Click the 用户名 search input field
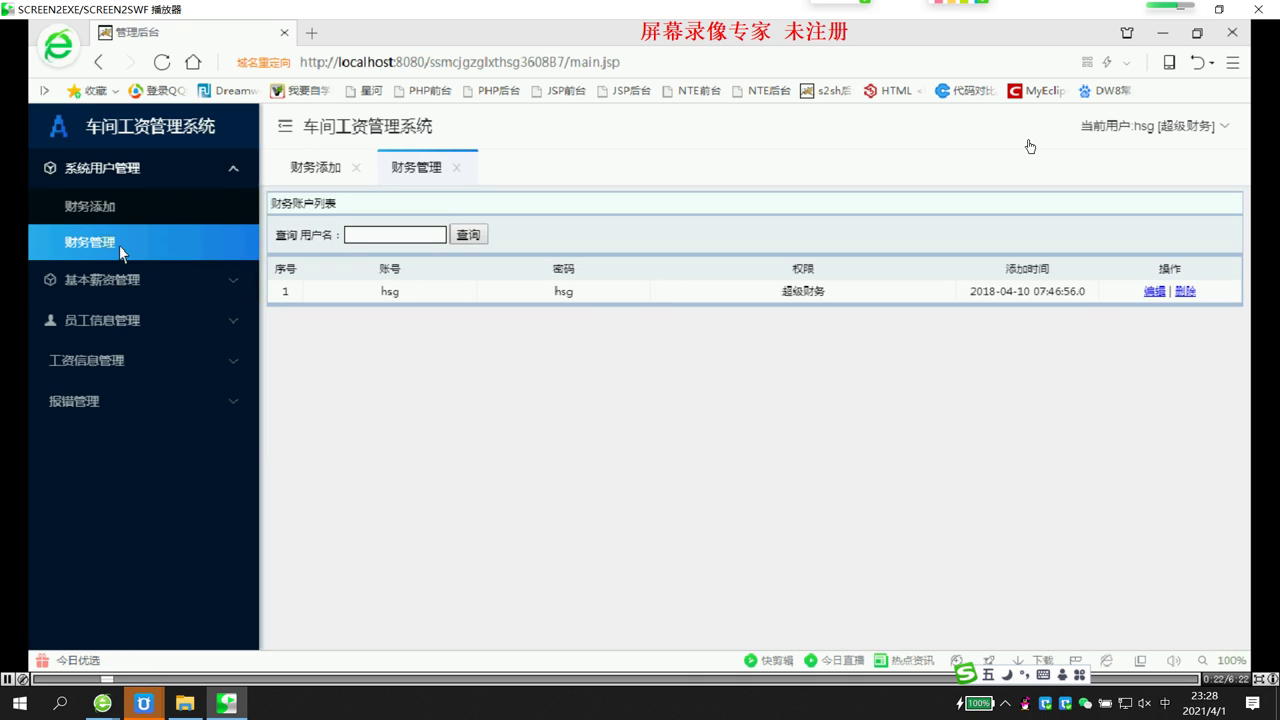 click(395, 235)
